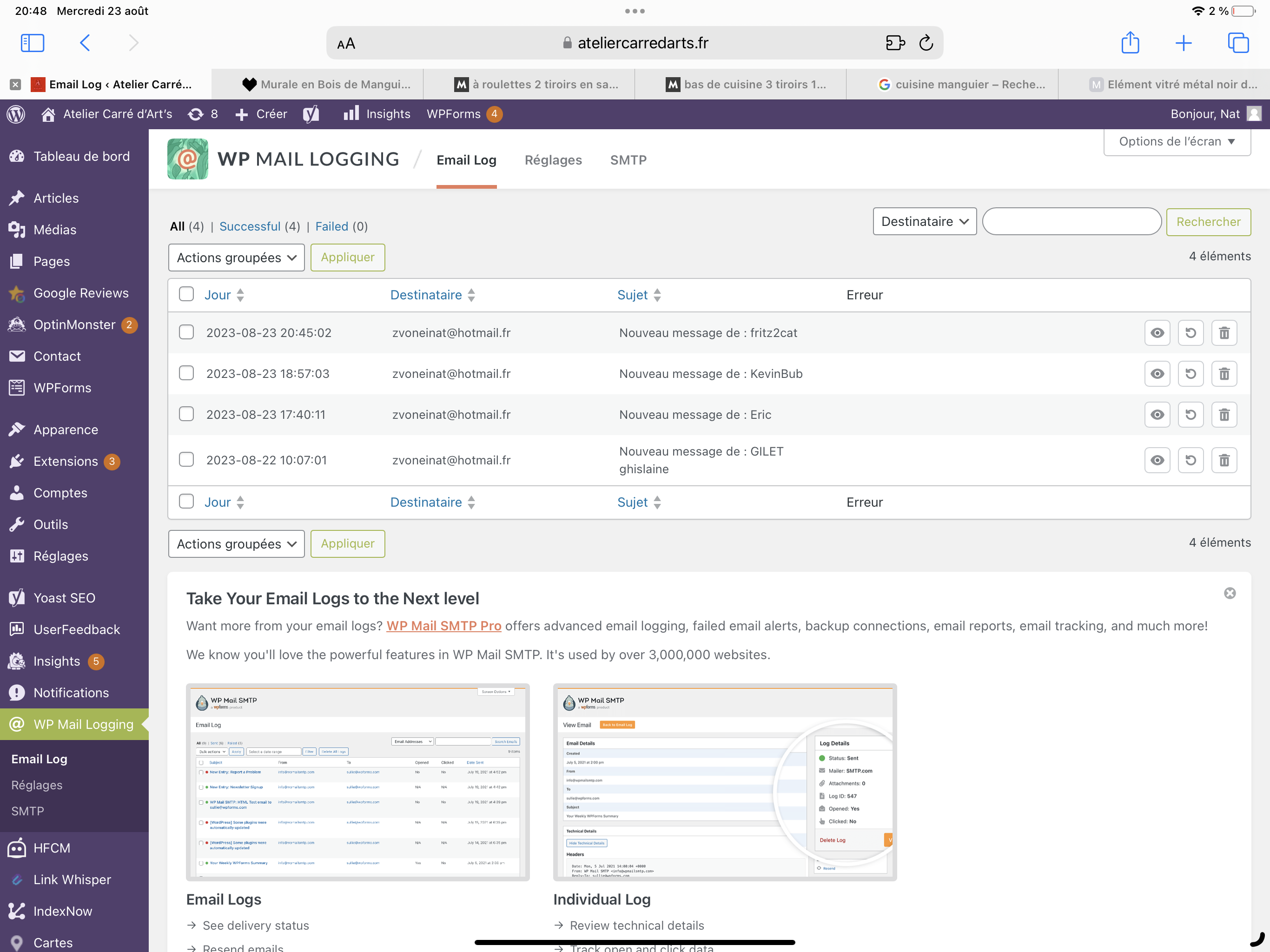The height and width of the screenshot is (952, 1270).
Task: Open the top Actions groupées dropdown
Action: click(236, 258)
